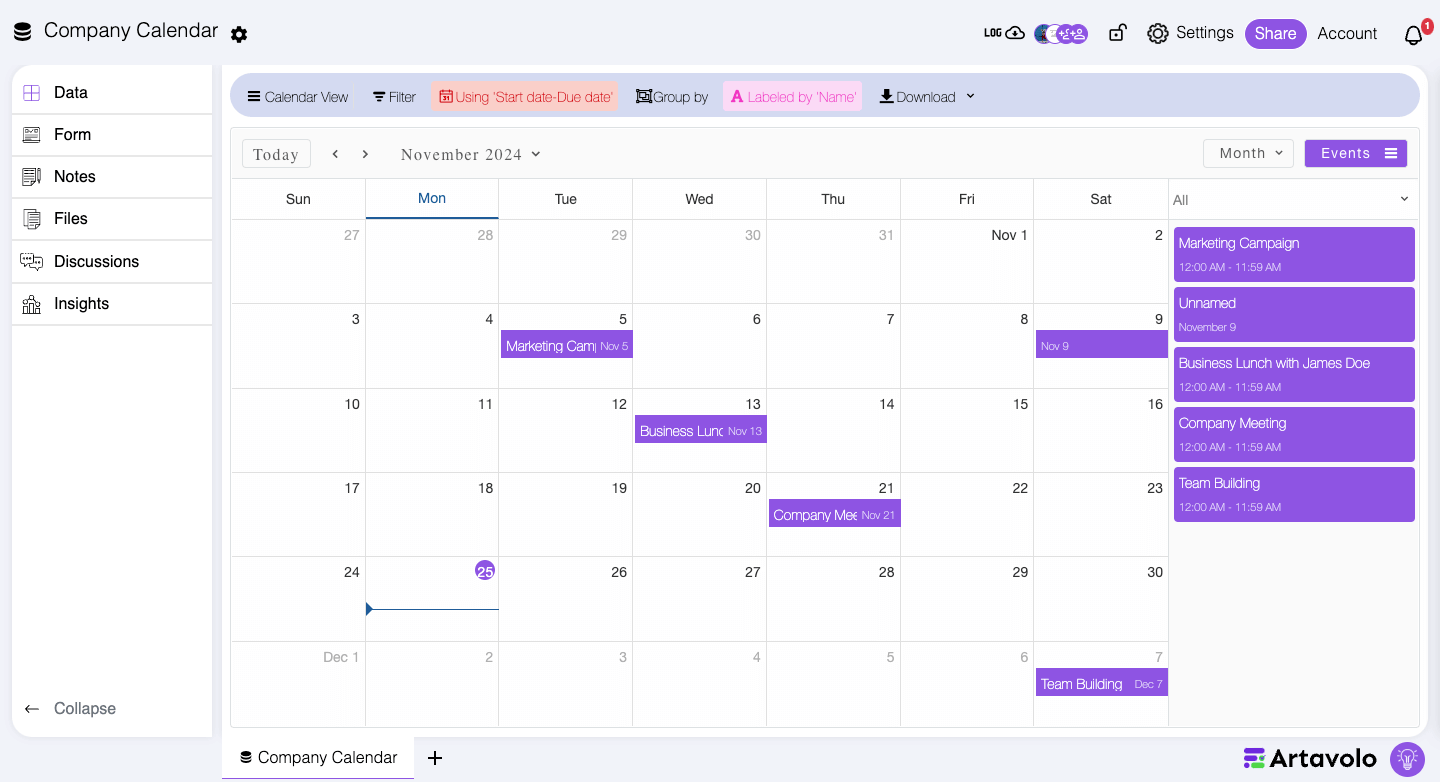Viewport: 1440px width, 782px height.
Task: Click the November 25 day cell
Action: 432,599
